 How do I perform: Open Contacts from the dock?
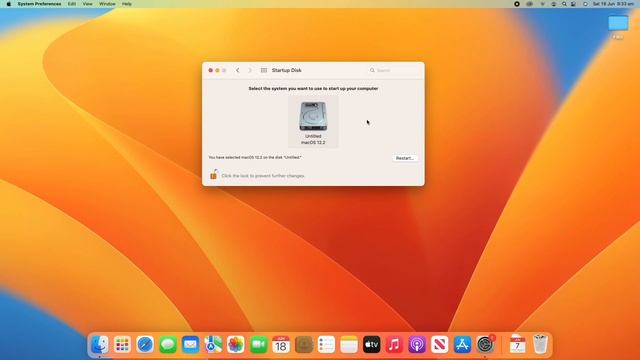(x=304, y=344)
